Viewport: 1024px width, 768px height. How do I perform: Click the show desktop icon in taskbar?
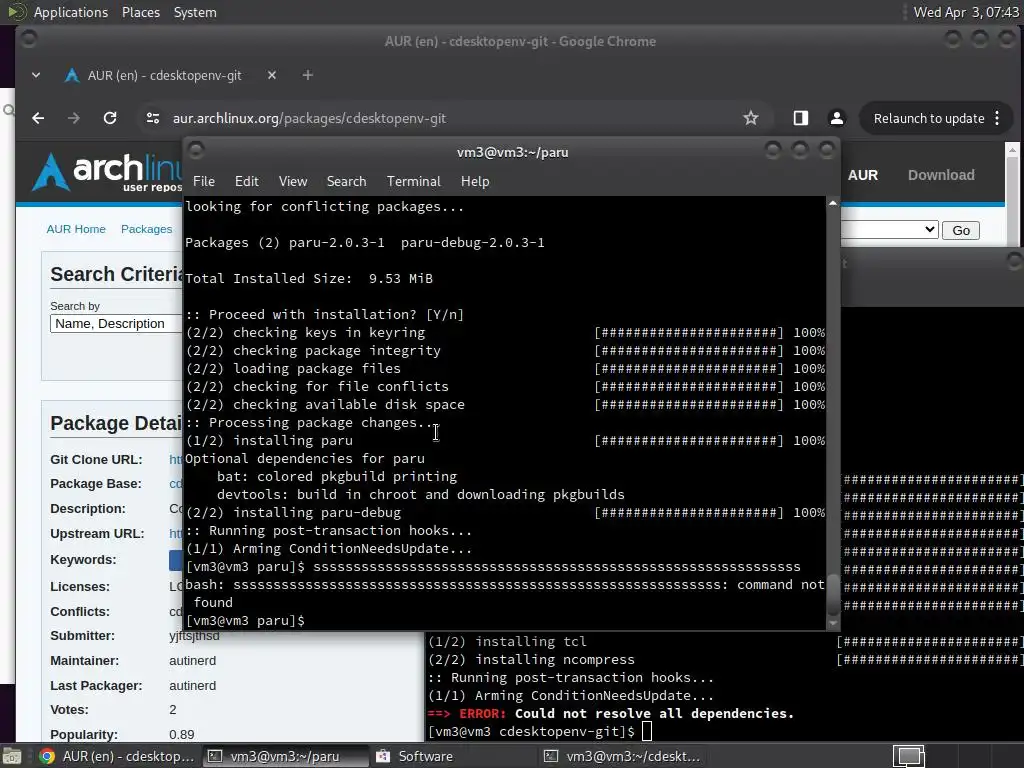(x=12, y=756)
